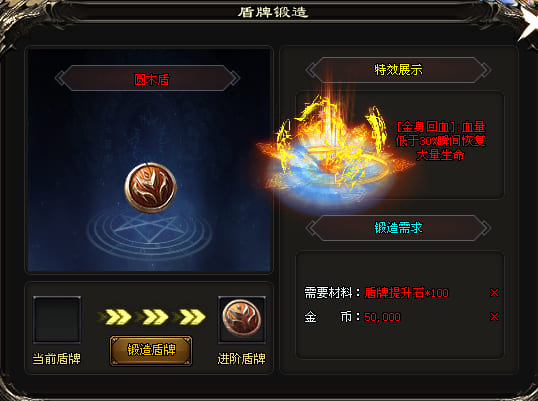Click the 特效展示 header banner
Image resolution: width=538 pixels, height=401 pixels.
398,70
